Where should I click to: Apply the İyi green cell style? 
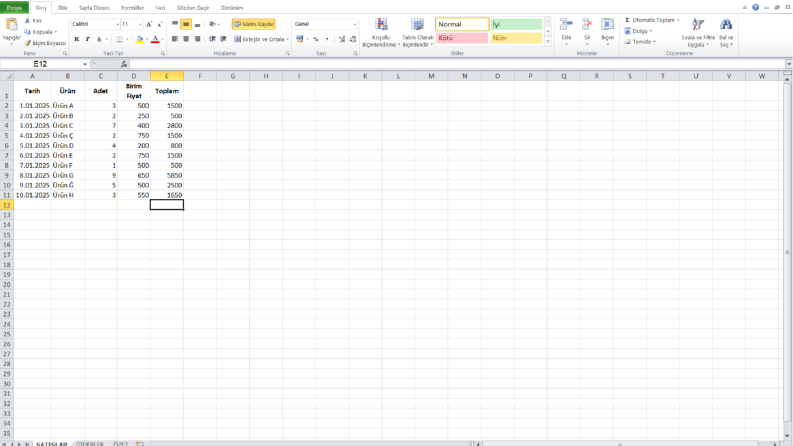coord(516,24)
